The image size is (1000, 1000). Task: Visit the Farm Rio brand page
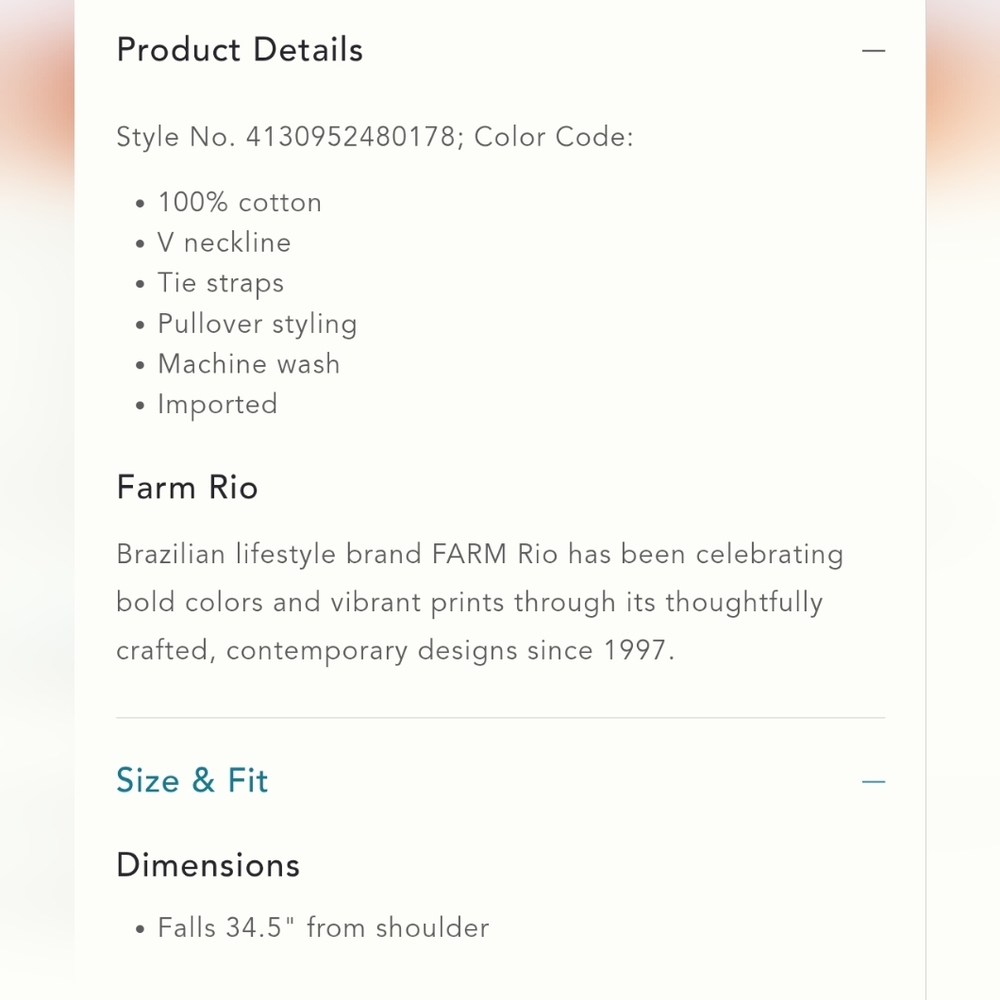(187, 487)
